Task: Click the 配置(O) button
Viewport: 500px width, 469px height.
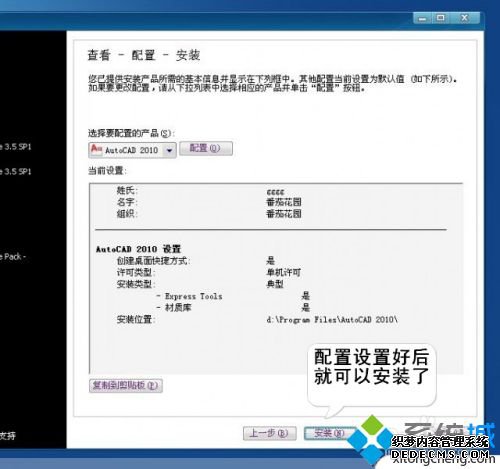Action: pos(206,148)
